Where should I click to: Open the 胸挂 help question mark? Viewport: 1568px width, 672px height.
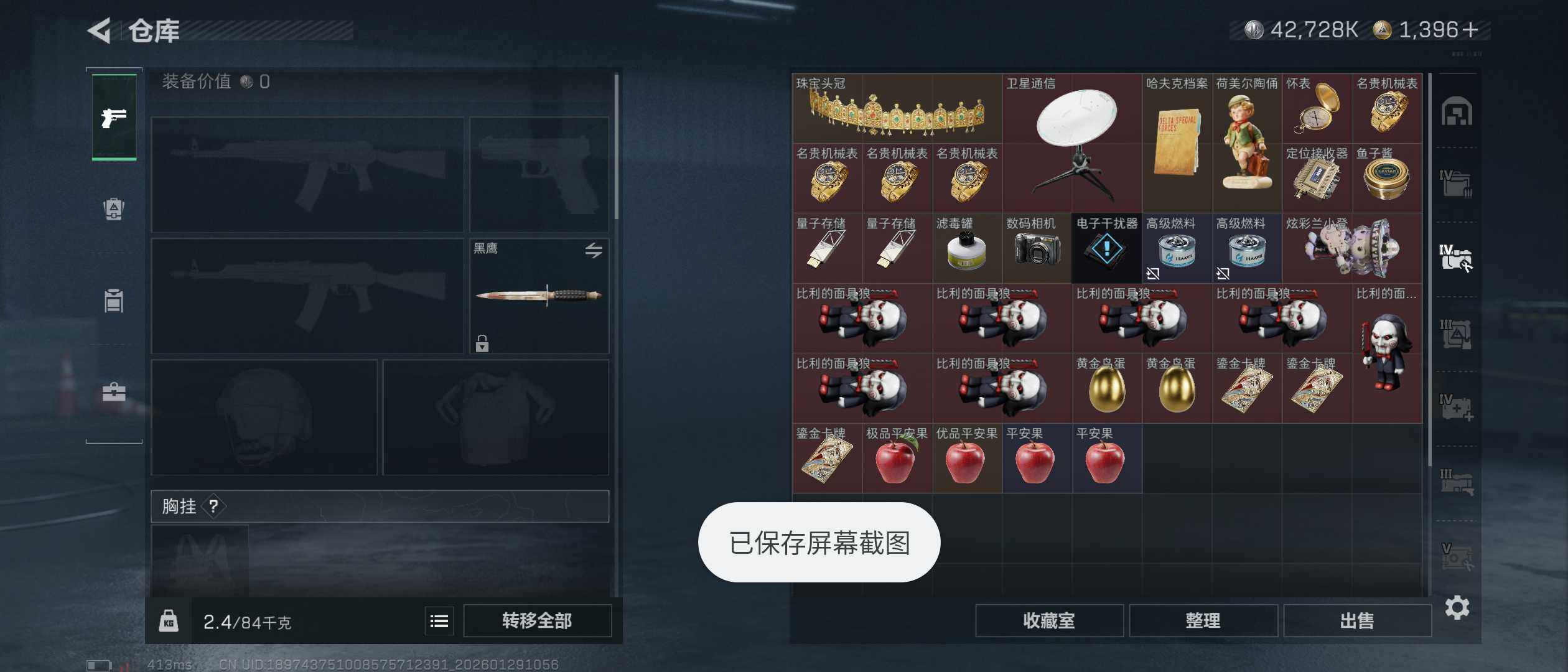click(x=213, y=506)
